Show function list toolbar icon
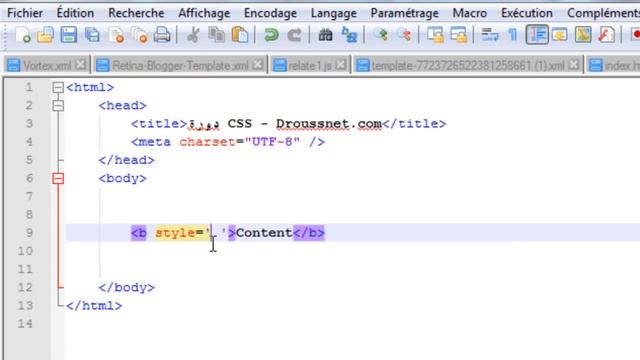This screenshot has width=640, height=360. 607,35
